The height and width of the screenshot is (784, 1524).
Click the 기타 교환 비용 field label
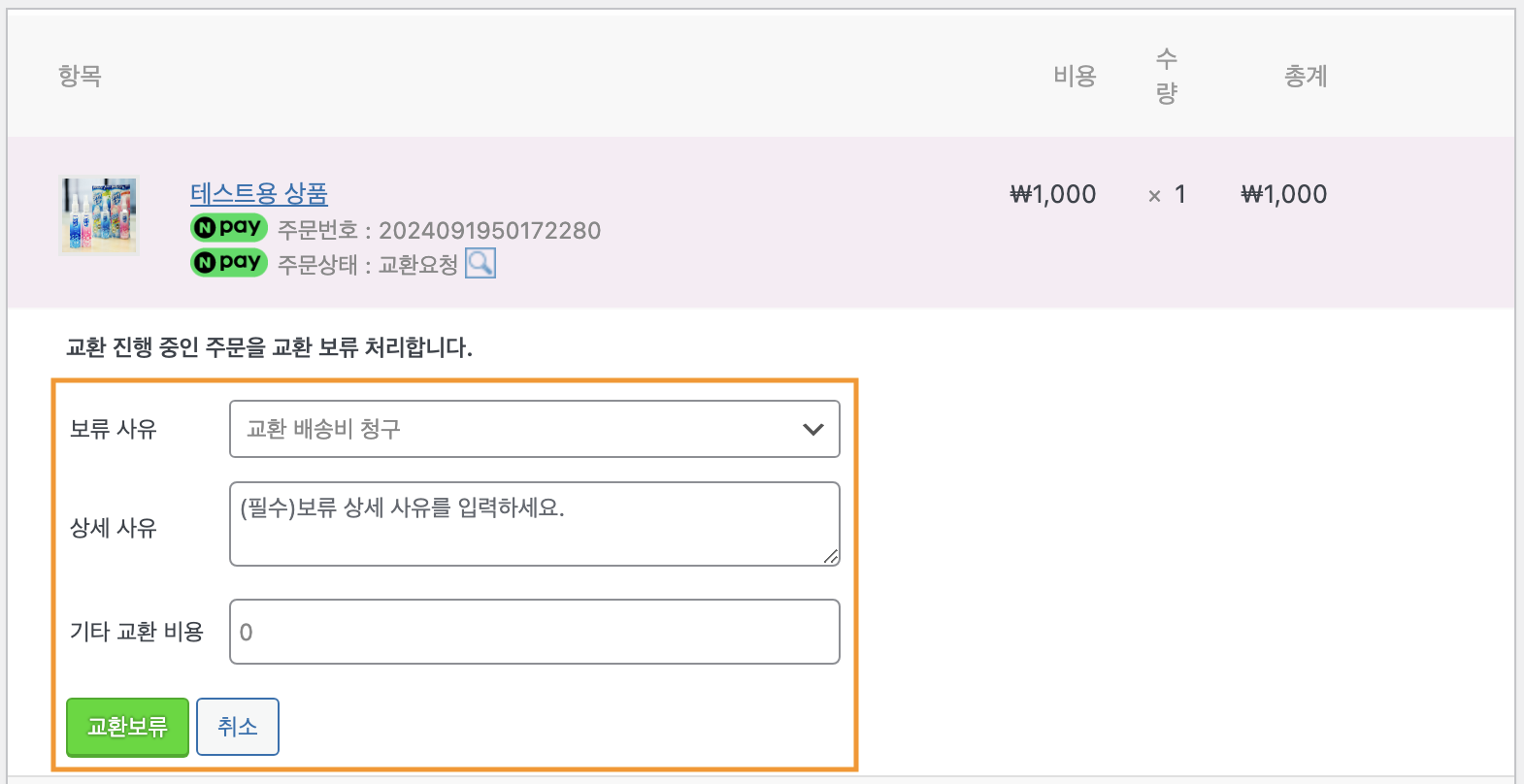(x=137, y=632)
